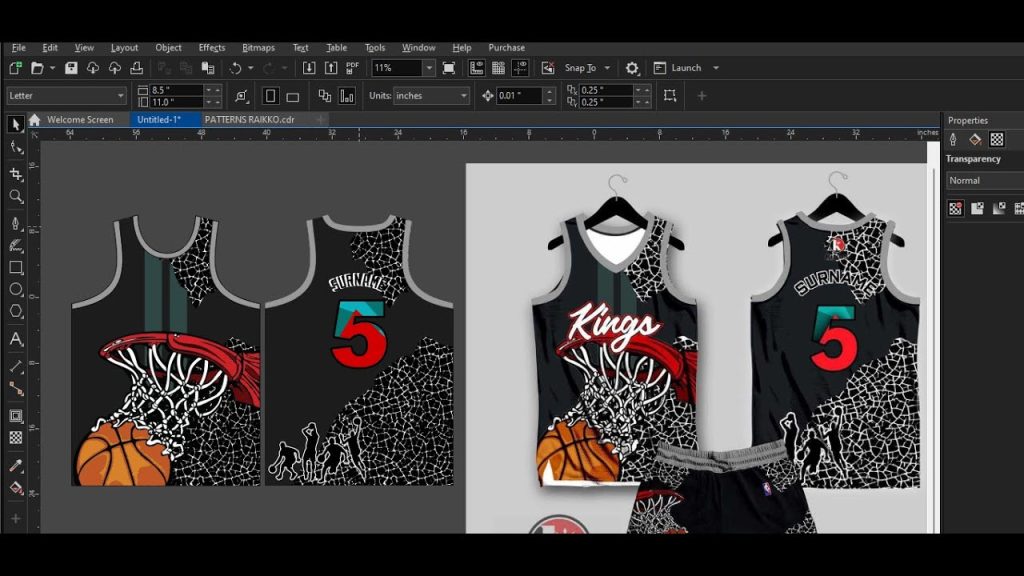
Task: Expand the Snap To dropdown
Action: click(607, 68)
